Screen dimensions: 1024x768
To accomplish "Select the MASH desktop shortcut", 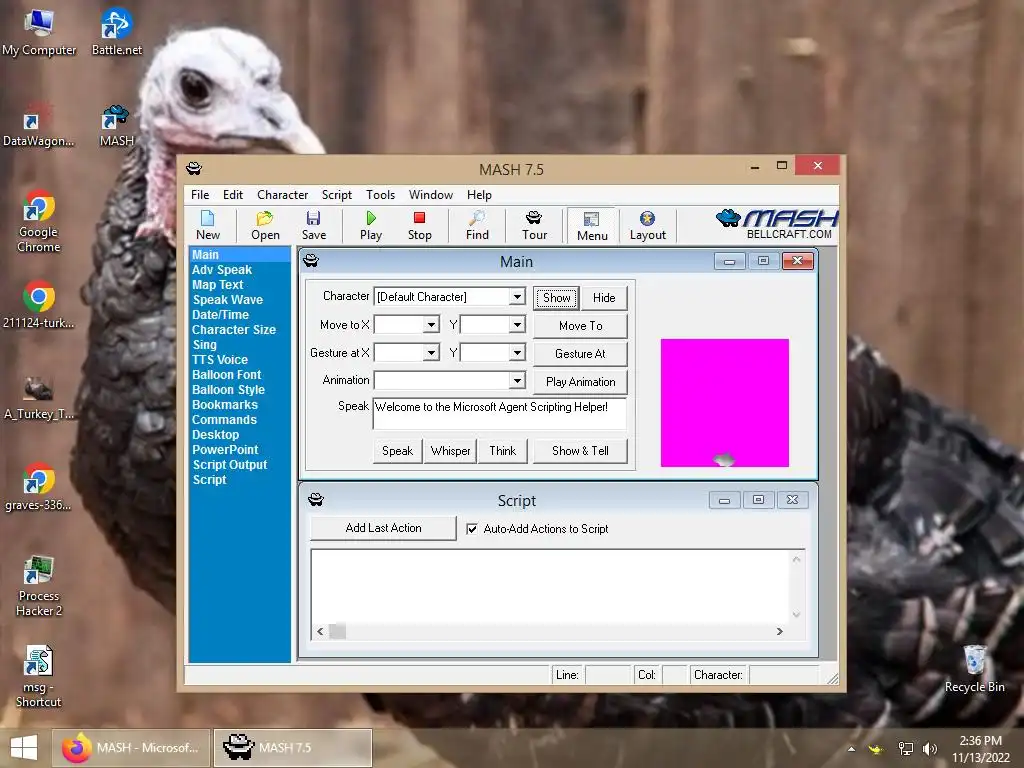I will (116, 125).
